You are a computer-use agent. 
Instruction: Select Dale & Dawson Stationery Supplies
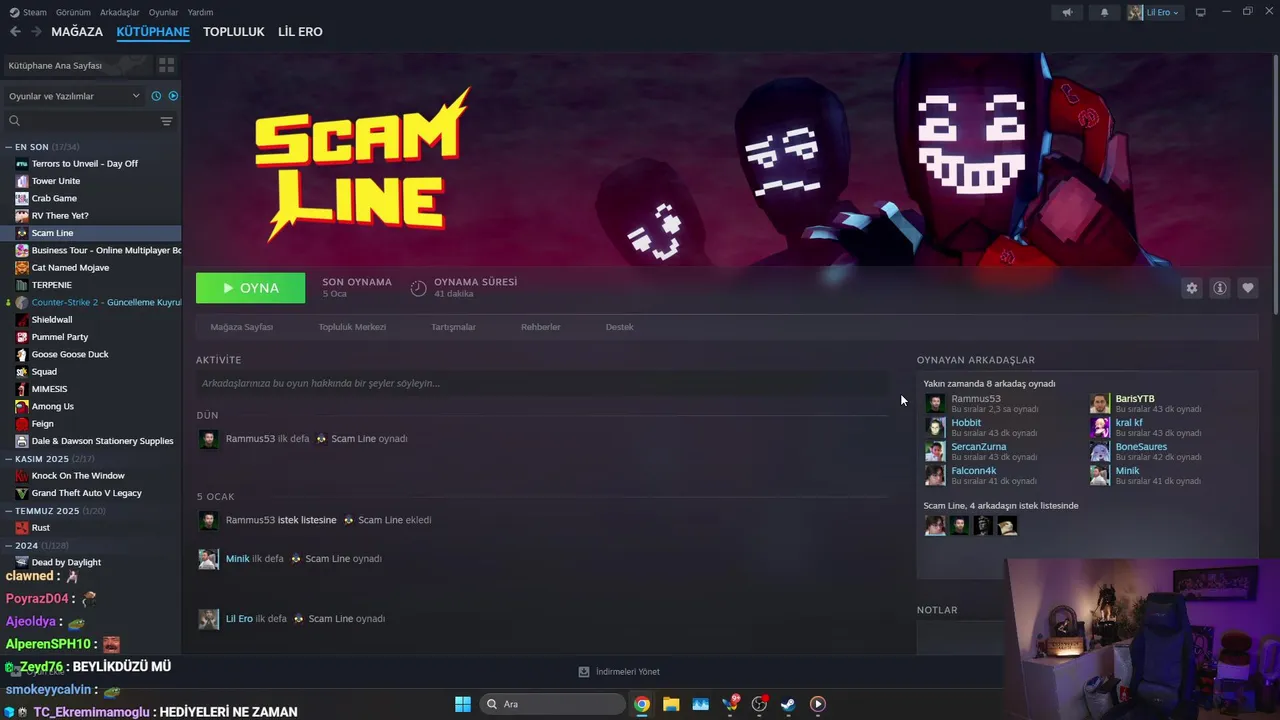coord(102,441)
